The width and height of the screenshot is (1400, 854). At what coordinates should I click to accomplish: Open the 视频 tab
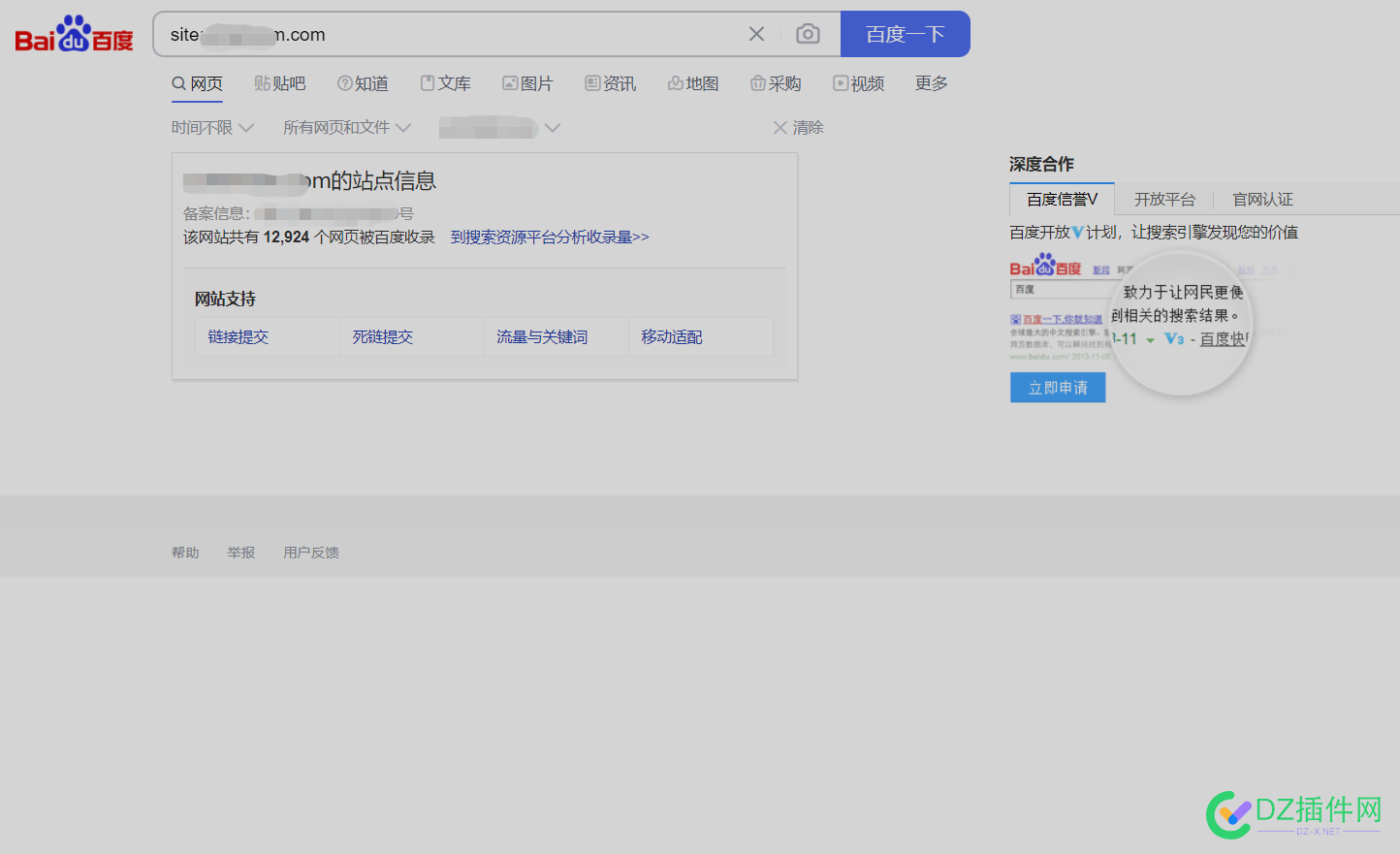coord(859,83)
